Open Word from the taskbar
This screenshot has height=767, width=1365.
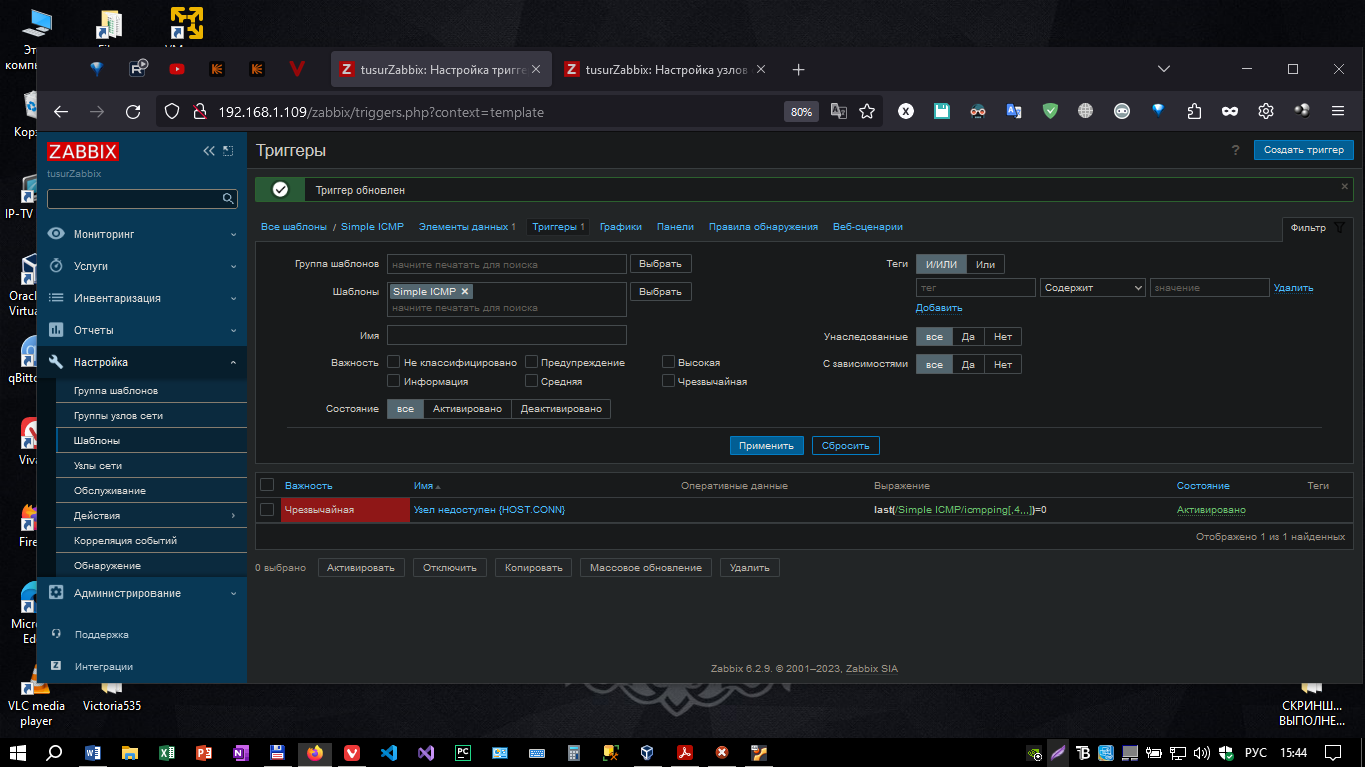coord(94,752)
